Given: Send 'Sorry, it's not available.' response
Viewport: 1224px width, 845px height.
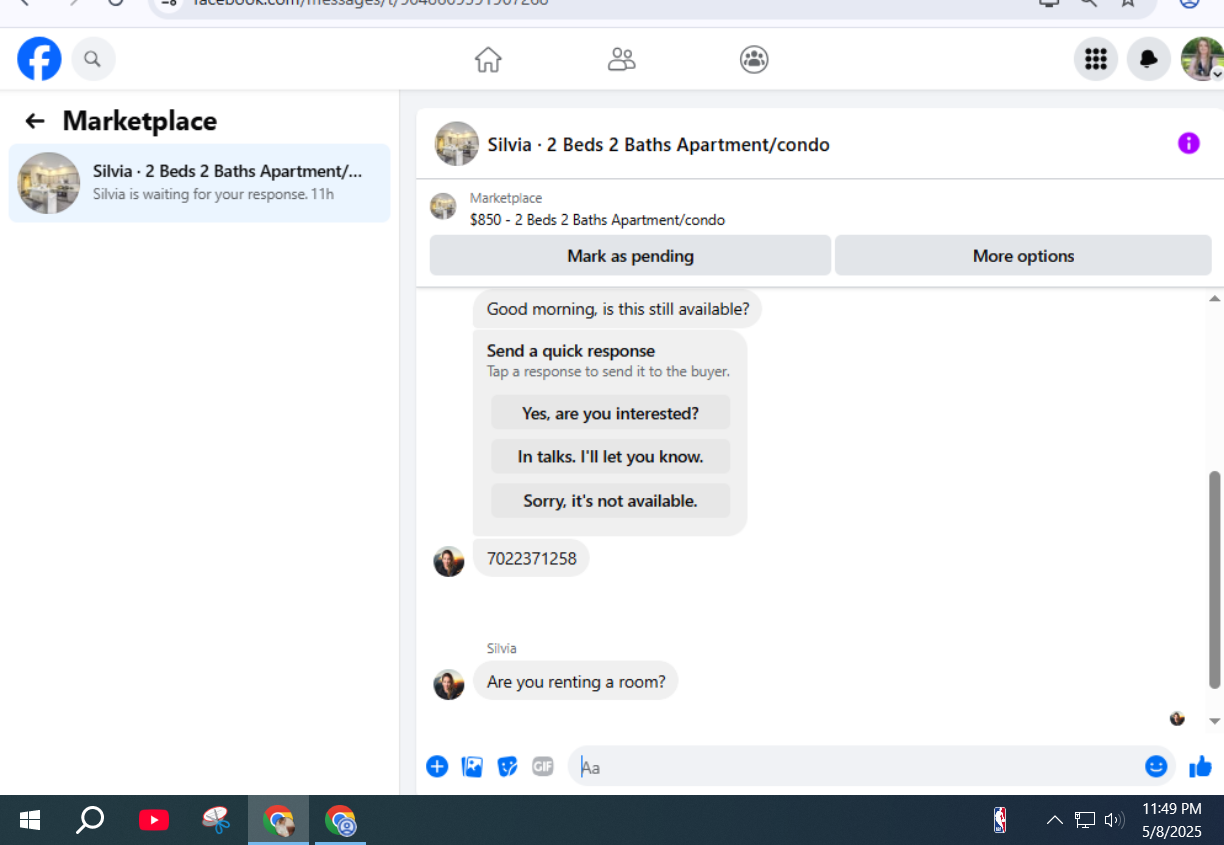Looking at the screenshot, I should (610, 501).
